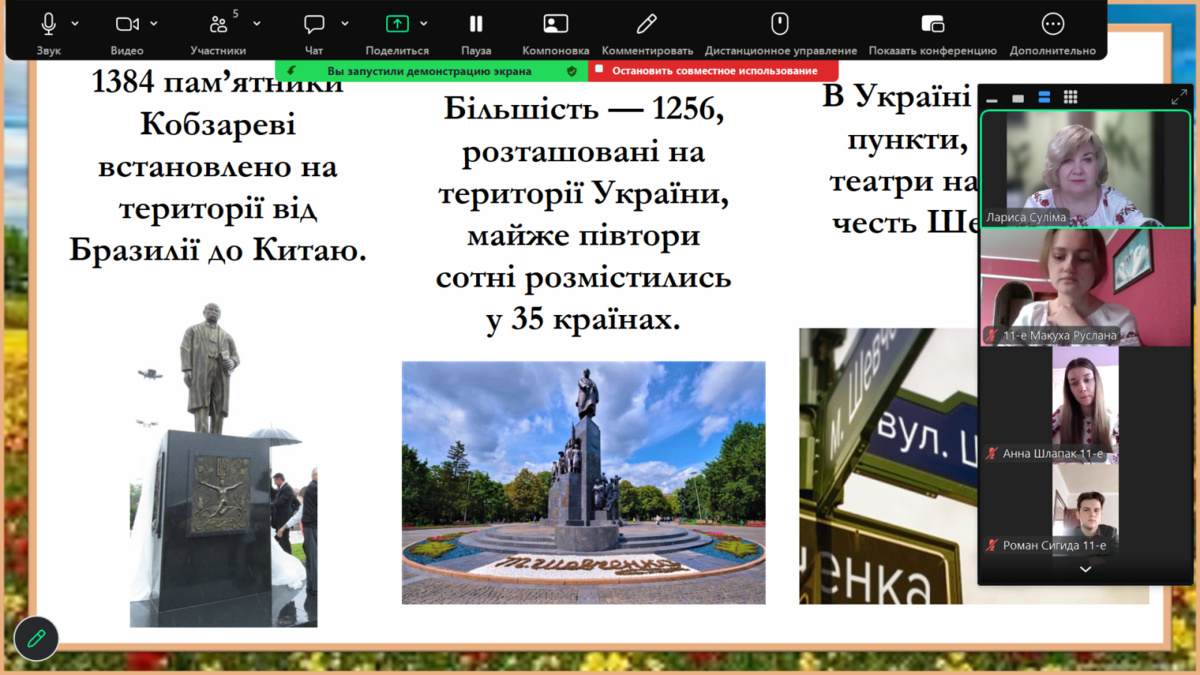Image resolution: width=1200 pixels, height=675 pixels.
Task: Pause the screen share with Пауза
Action: (476, 25)
